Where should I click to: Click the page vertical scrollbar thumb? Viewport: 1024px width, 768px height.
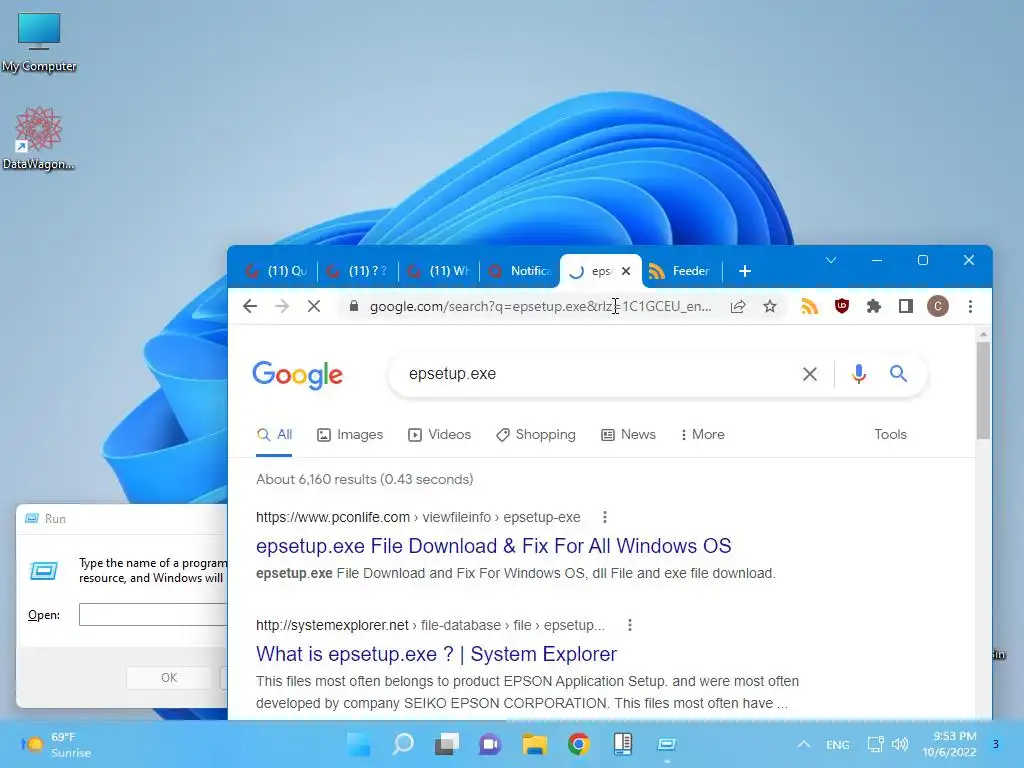tap(984, 391)
